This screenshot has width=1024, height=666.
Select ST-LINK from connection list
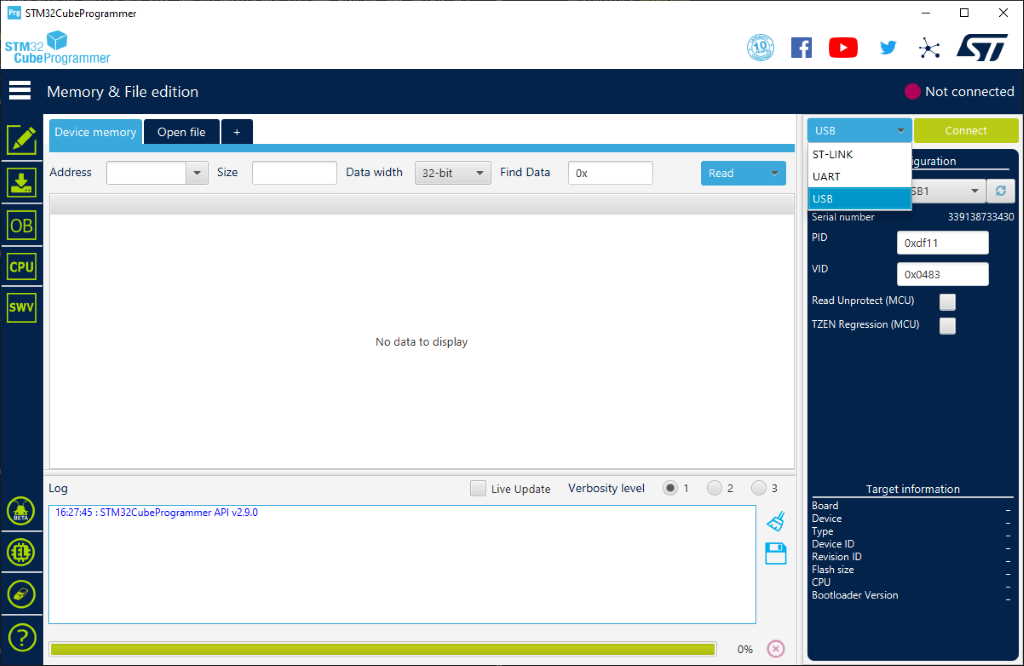pos(859,154)
